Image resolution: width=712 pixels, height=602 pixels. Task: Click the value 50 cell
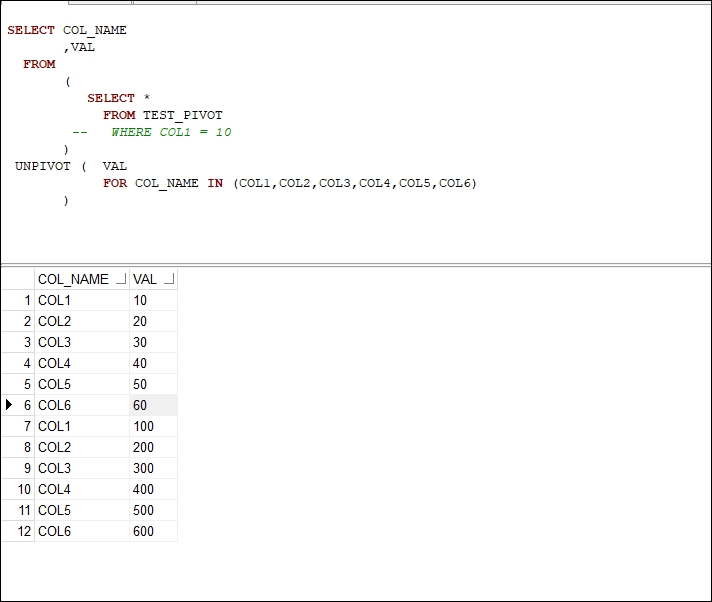(153, 384)
